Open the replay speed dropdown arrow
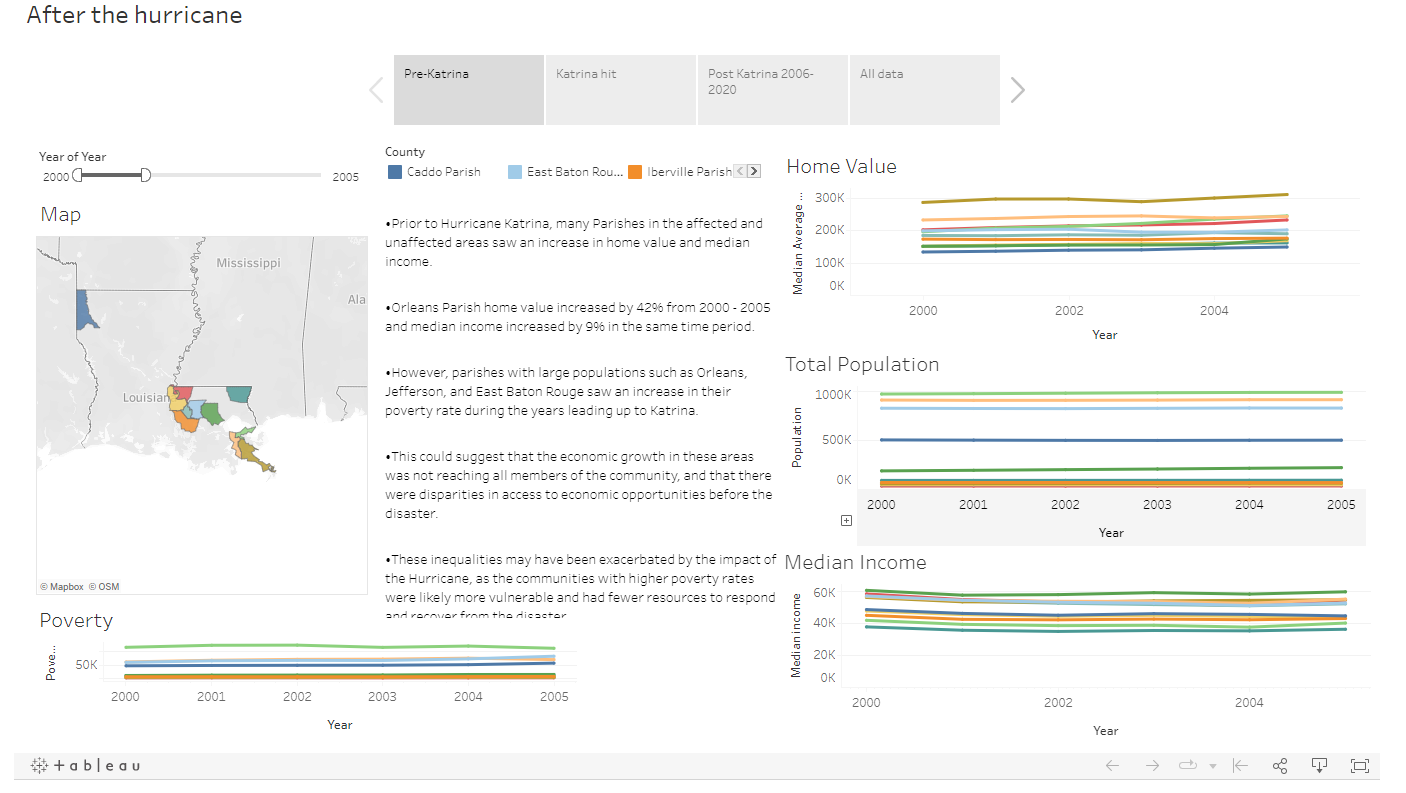 1213,767
